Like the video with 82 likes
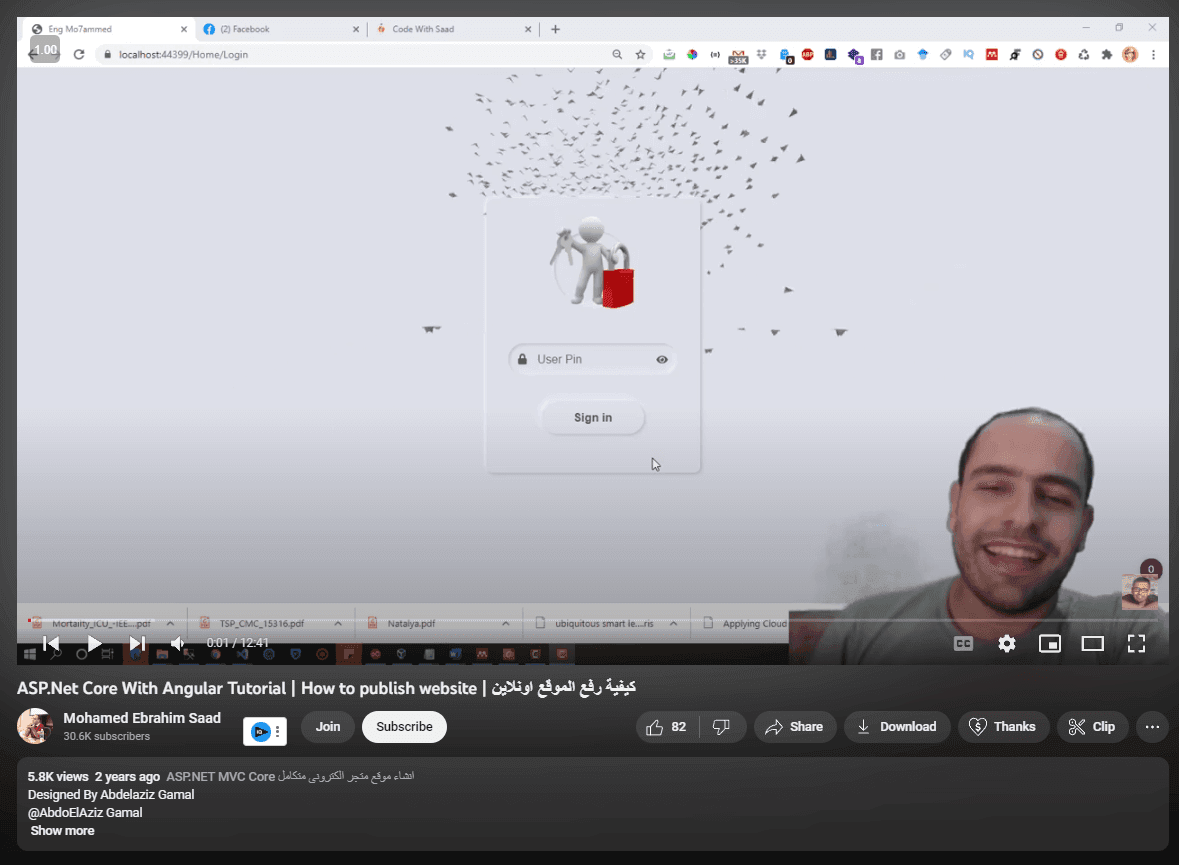 [x=667, y=727]
